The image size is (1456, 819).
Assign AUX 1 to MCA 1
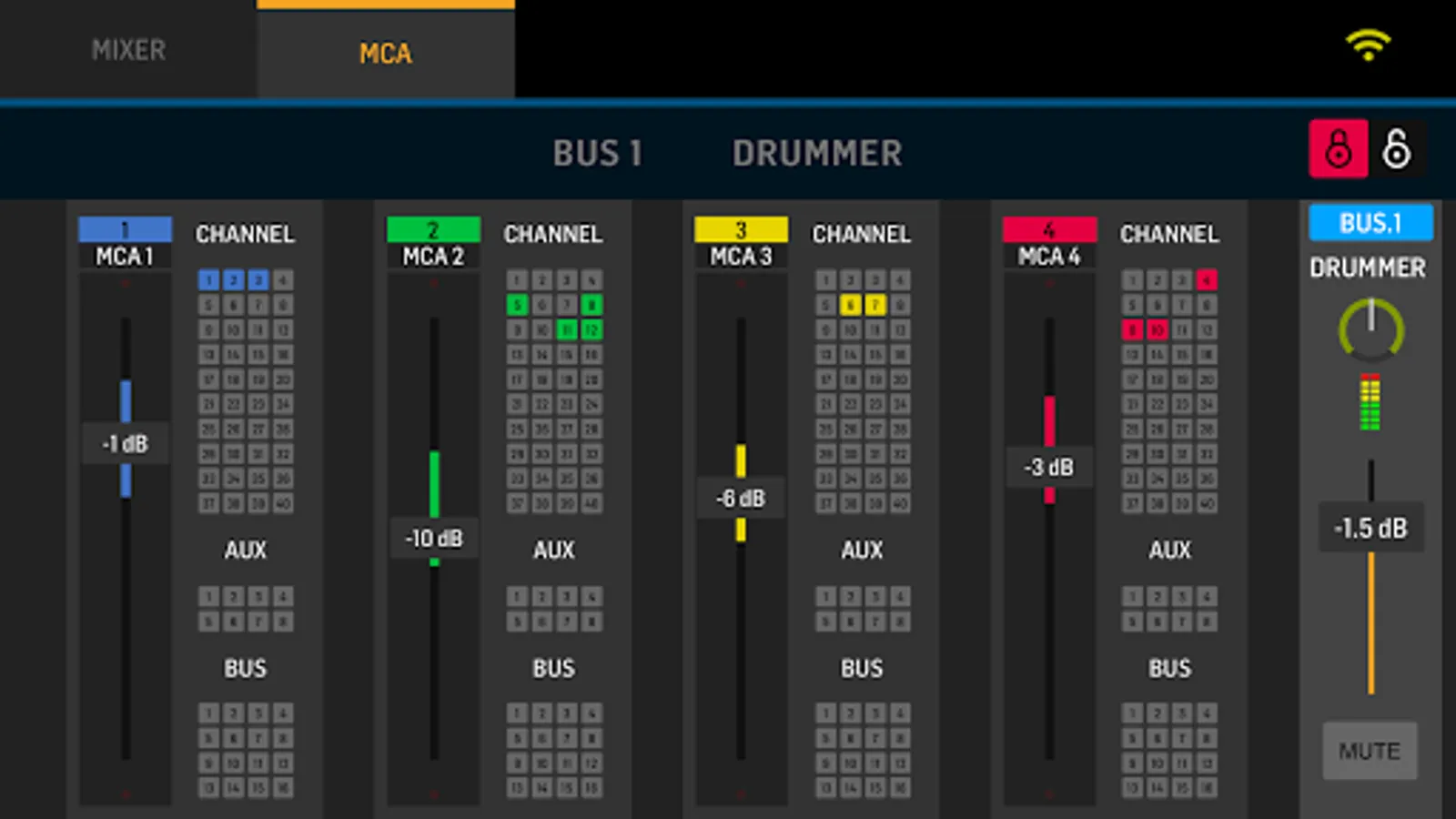point(208,597)
